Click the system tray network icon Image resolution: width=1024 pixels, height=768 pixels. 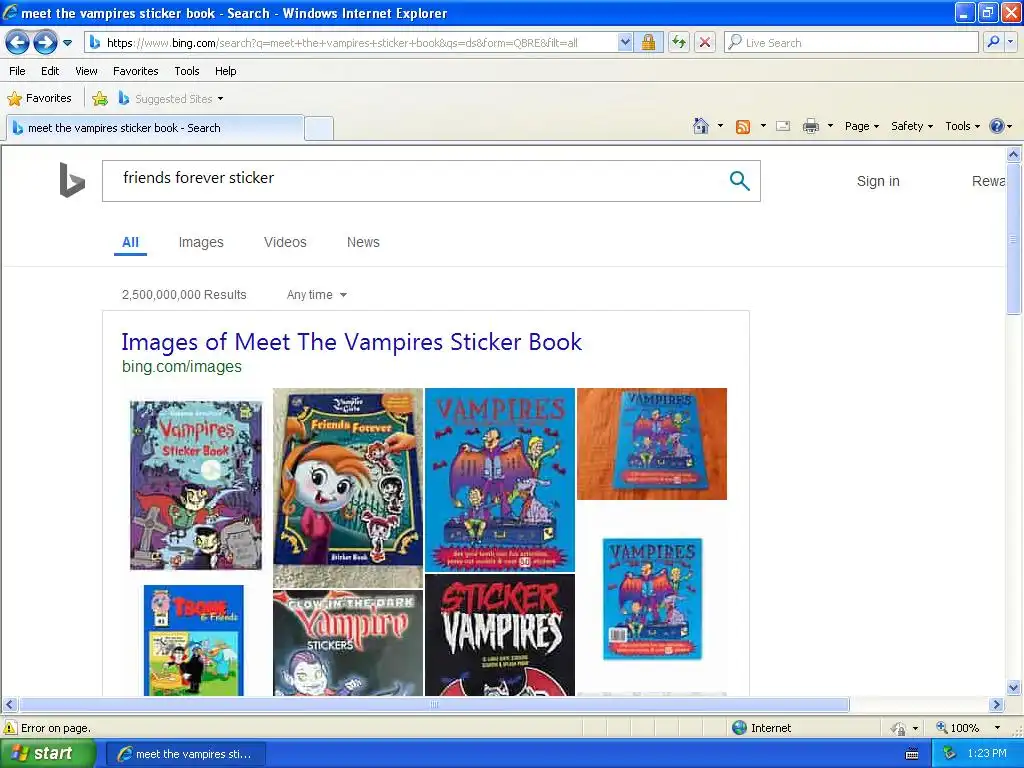950,754
